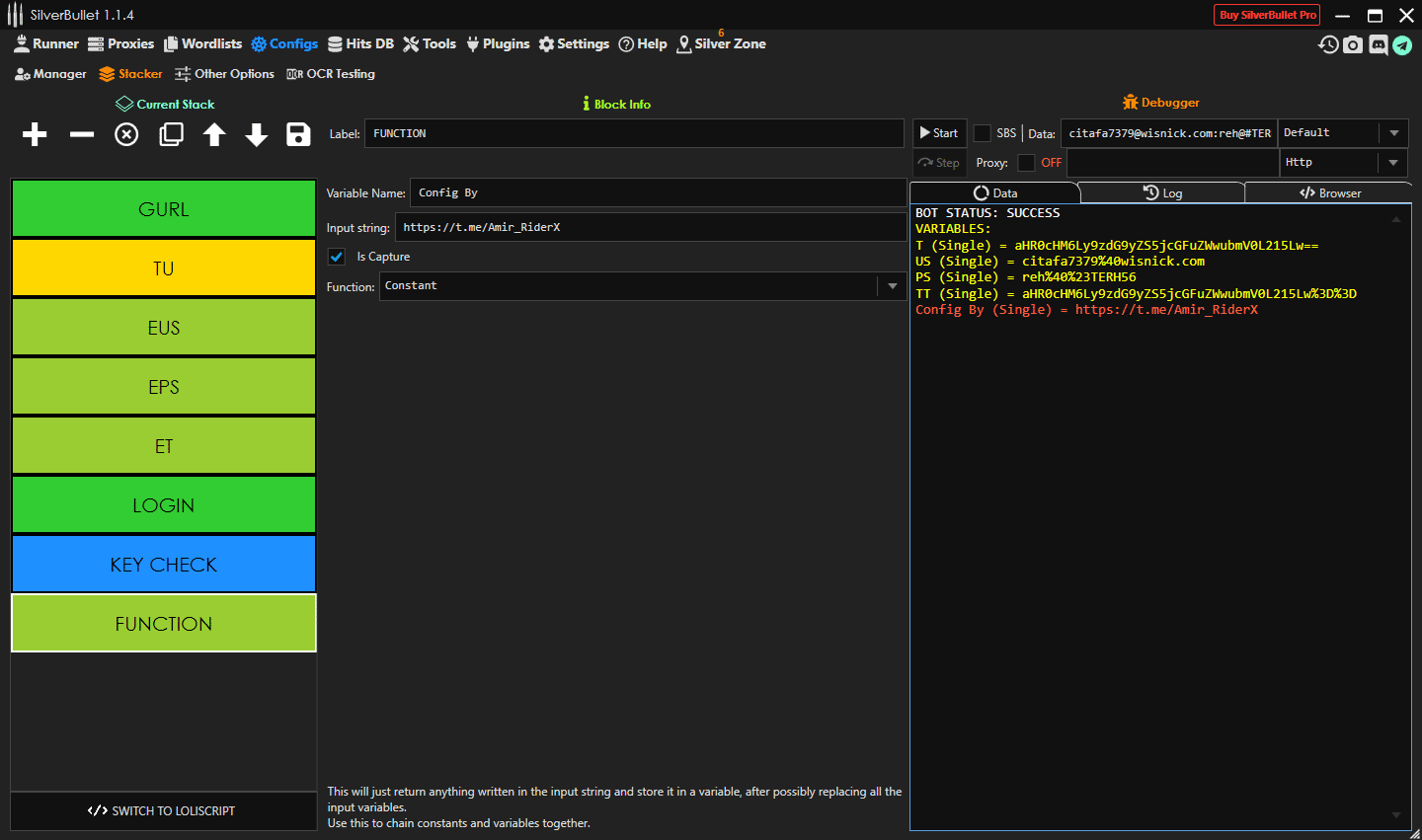Move the FUNCTION block up with arrow icon
The image size is (1422, 840).
click(x=214, y=134)
